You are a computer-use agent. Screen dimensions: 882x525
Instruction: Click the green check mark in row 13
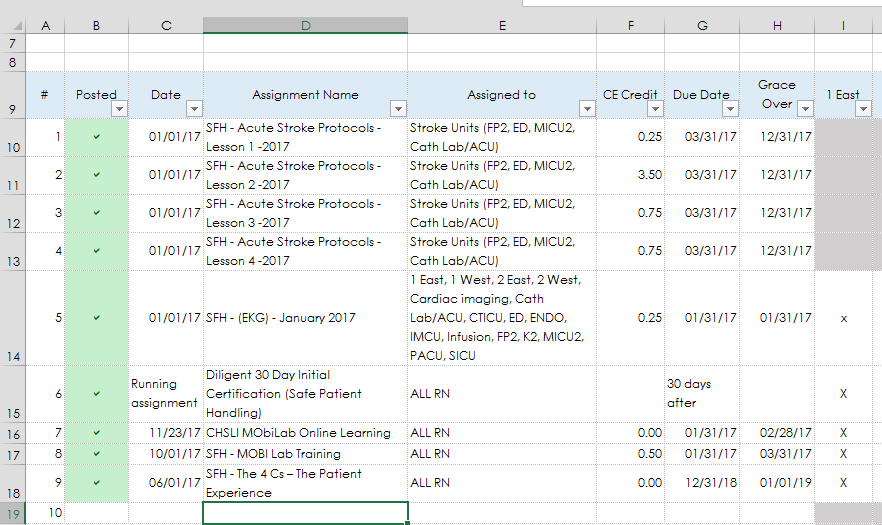click(x=97, y=250)
